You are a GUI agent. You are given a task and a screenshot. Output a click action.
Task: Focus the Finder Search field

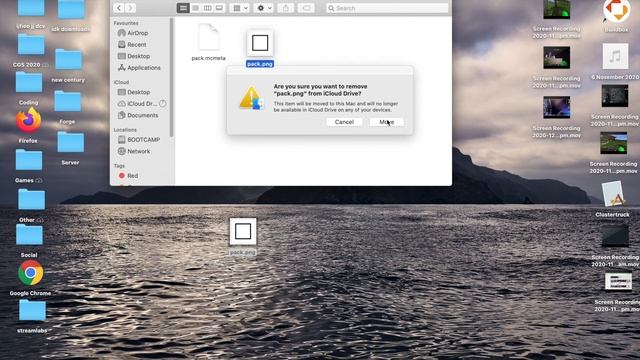coord(387,8)
